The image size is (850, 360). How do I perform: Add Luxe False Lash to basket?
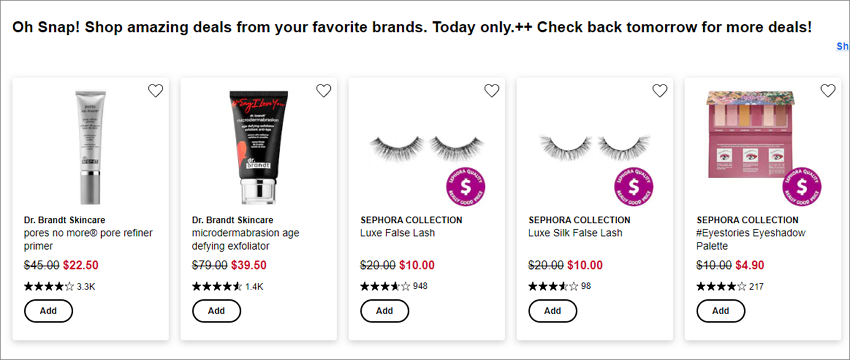(x=384, y=311)
